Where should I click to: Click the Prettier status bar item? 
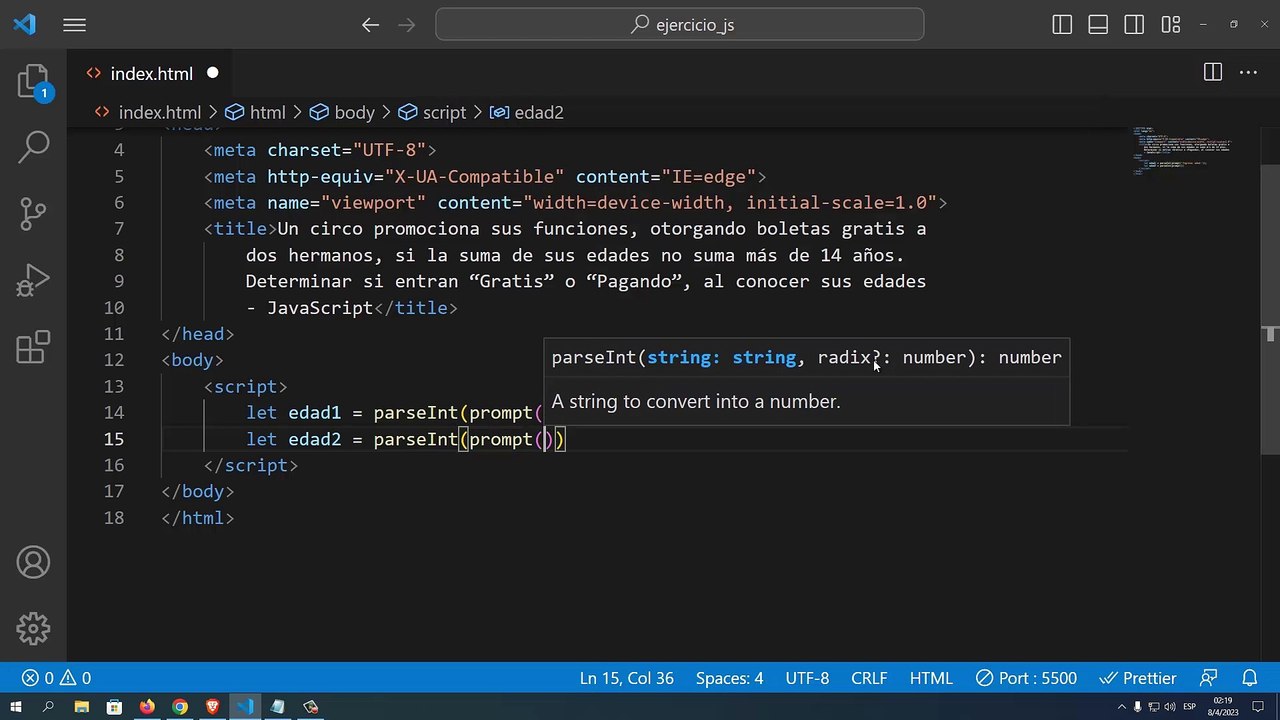point(1139,678)
